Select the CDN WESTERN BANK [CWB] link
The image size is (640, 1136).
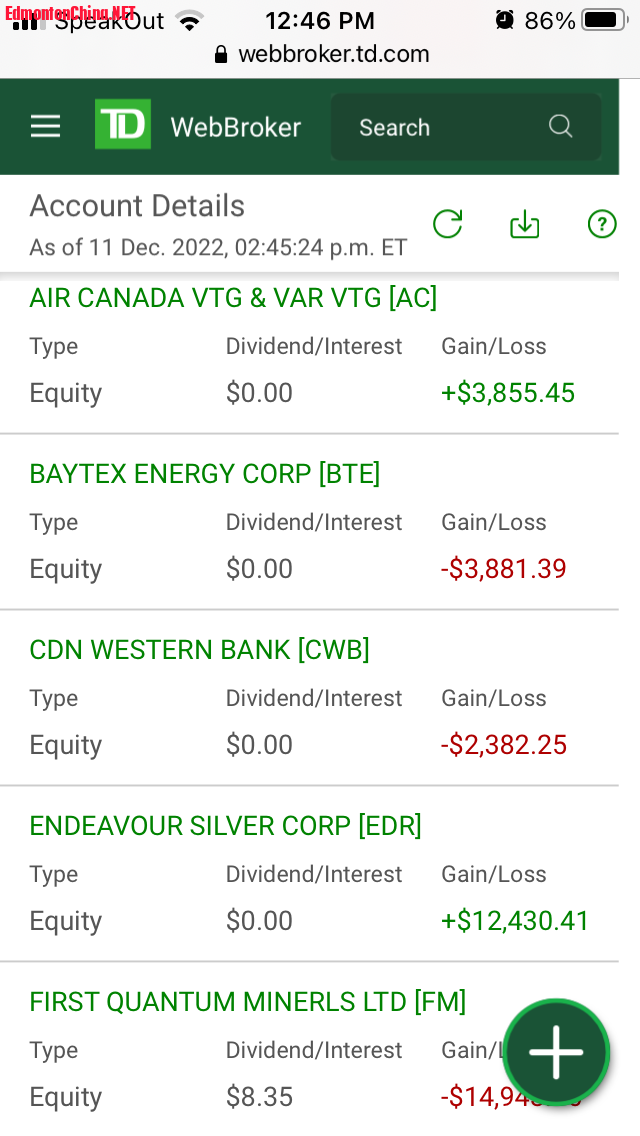[x=200, y=650]
